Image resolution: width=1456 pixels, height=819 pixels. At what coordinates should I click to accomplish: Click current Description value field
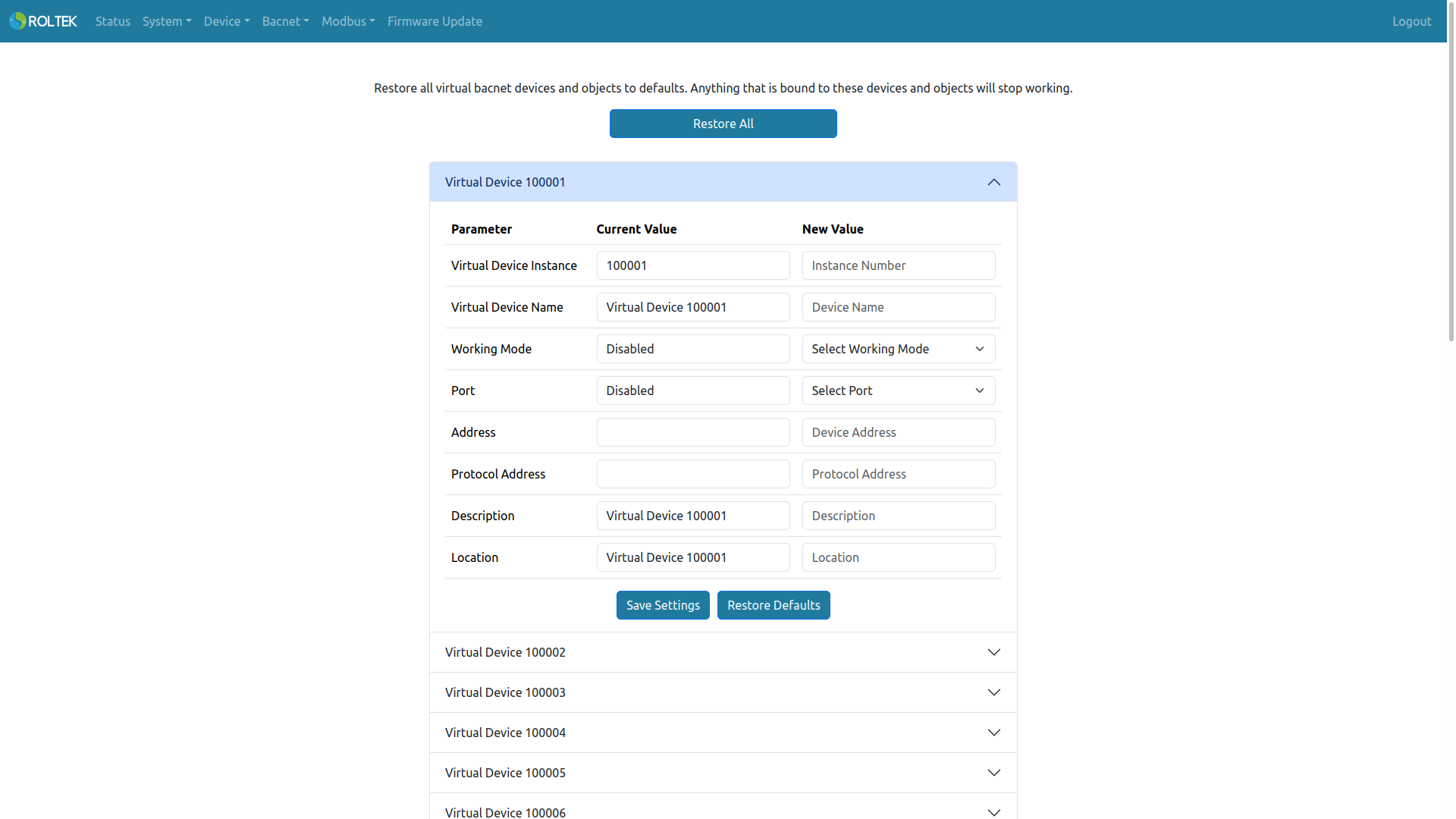693,516
